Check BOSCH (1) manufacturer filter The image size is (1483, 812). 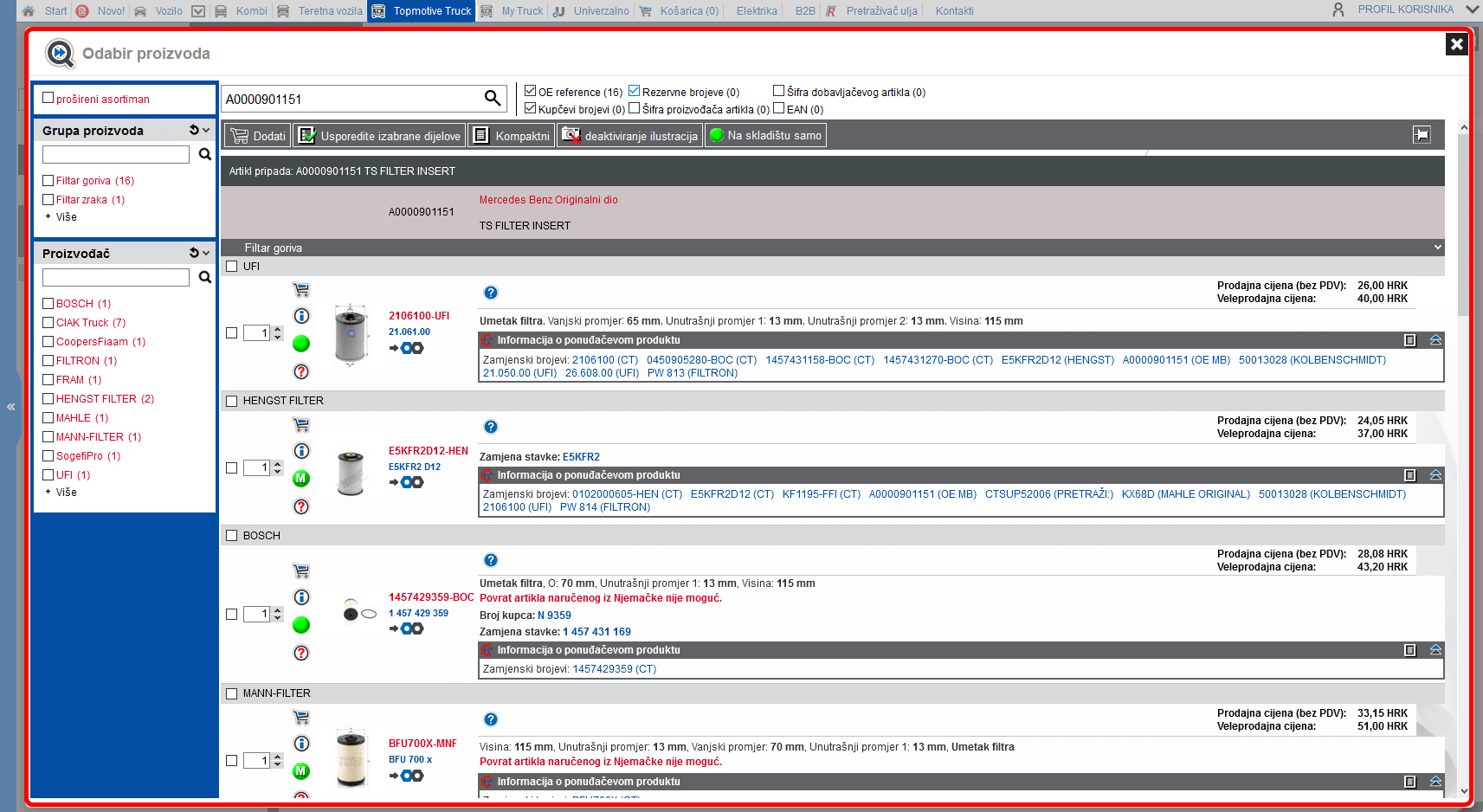pos(48,304)
